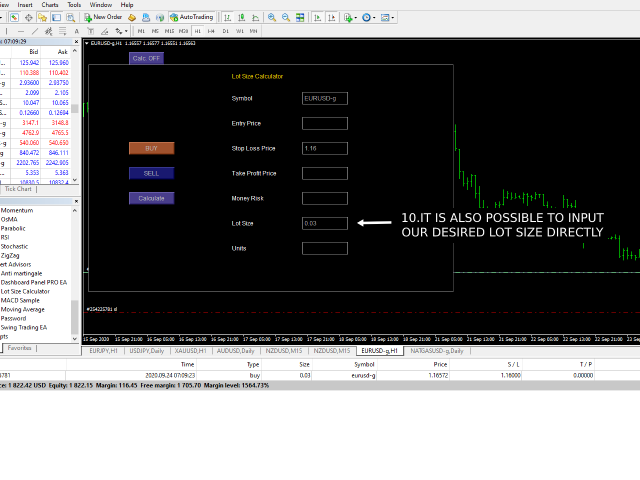Image resolution: width=640 pixels, height=480 pixels.
Task: Select the vertical line drawing tool
Action: point(7,31)
